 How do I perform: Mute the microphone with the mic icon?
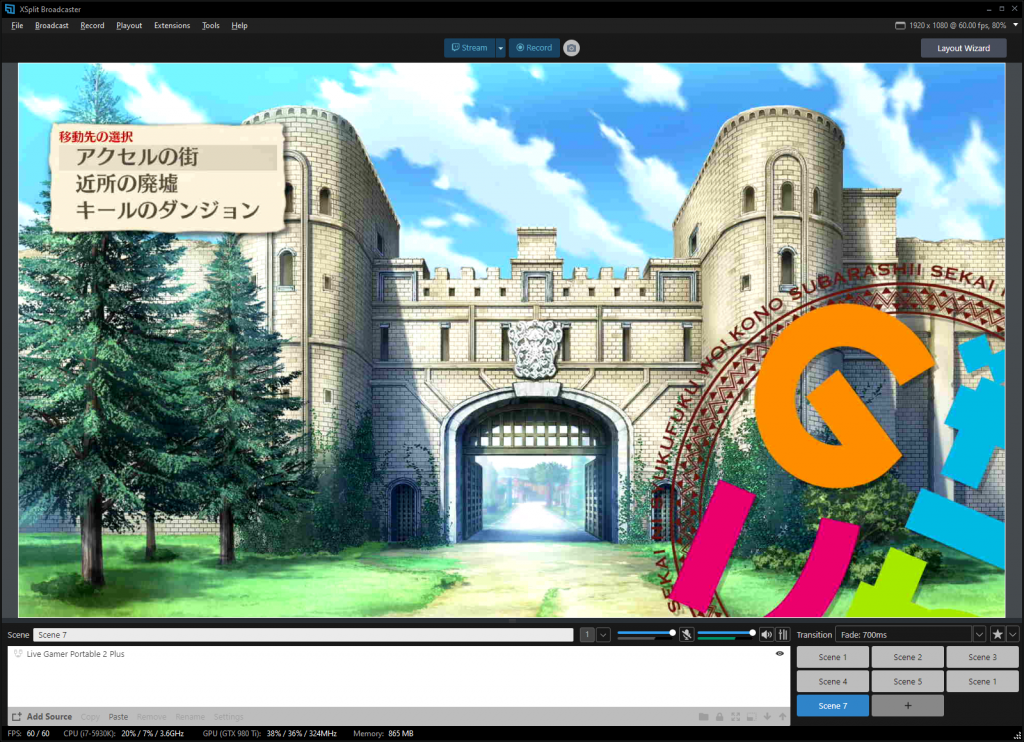coord(686,634)
